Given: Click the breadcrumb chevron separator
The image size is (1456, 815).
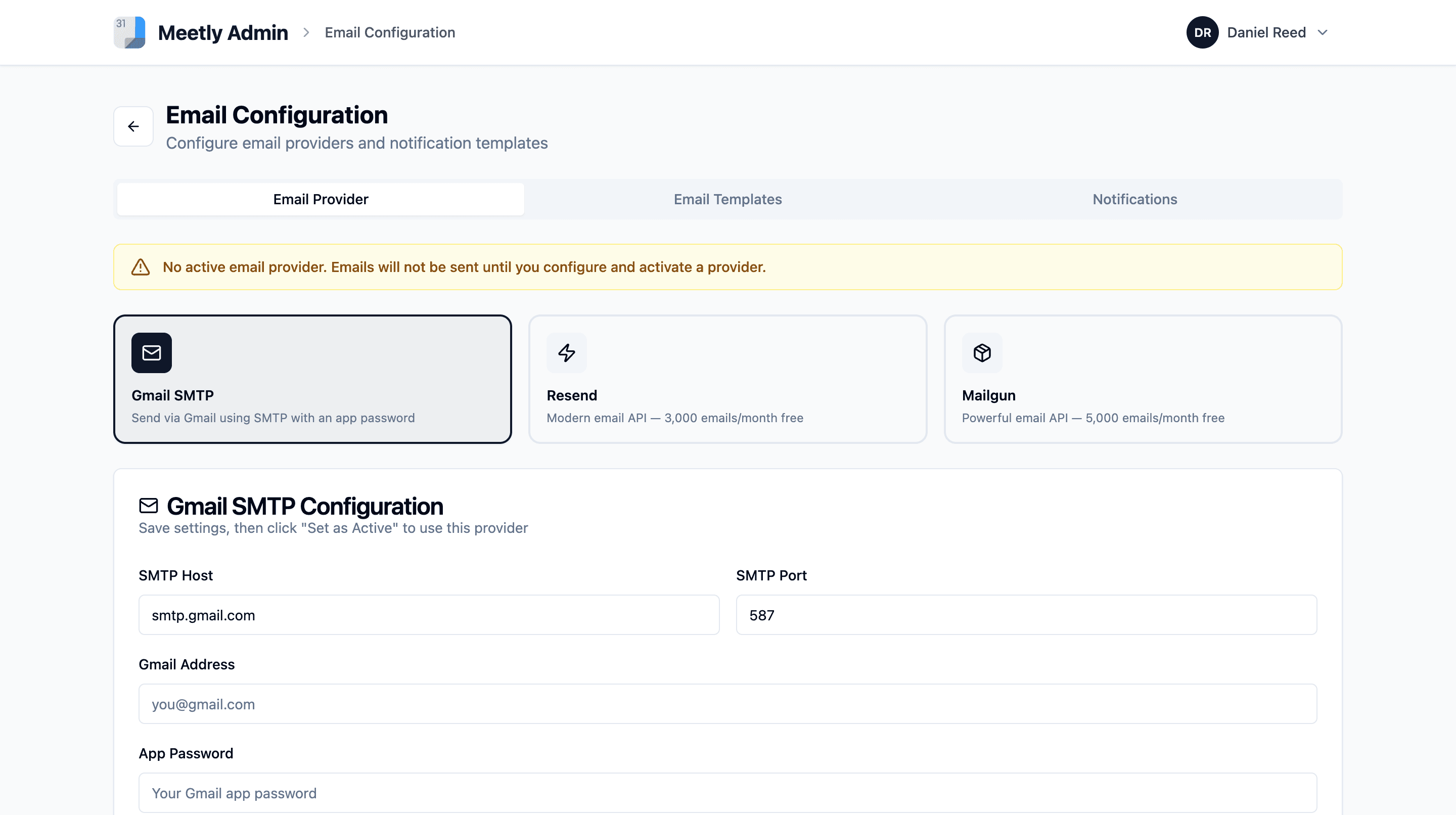Looking at the screenshot, I should [306, 32].
